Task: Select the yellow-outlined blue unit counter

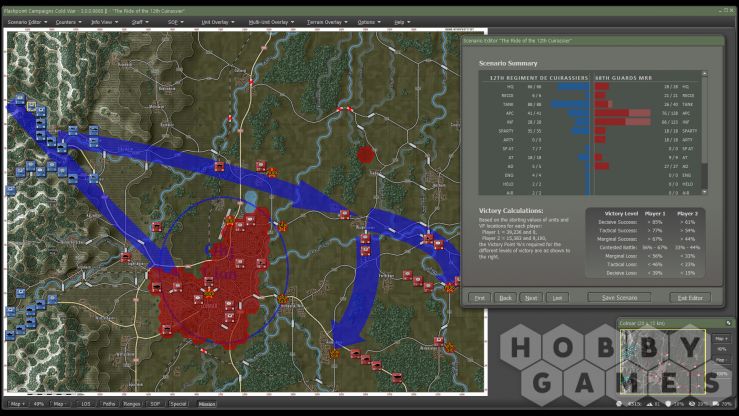Action: click(x=32, y=106)
